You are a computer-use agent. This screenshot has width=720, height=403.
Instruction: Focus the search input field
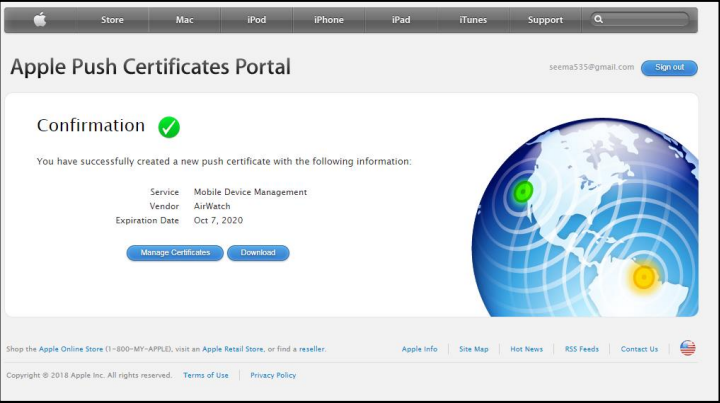(645, 19)
